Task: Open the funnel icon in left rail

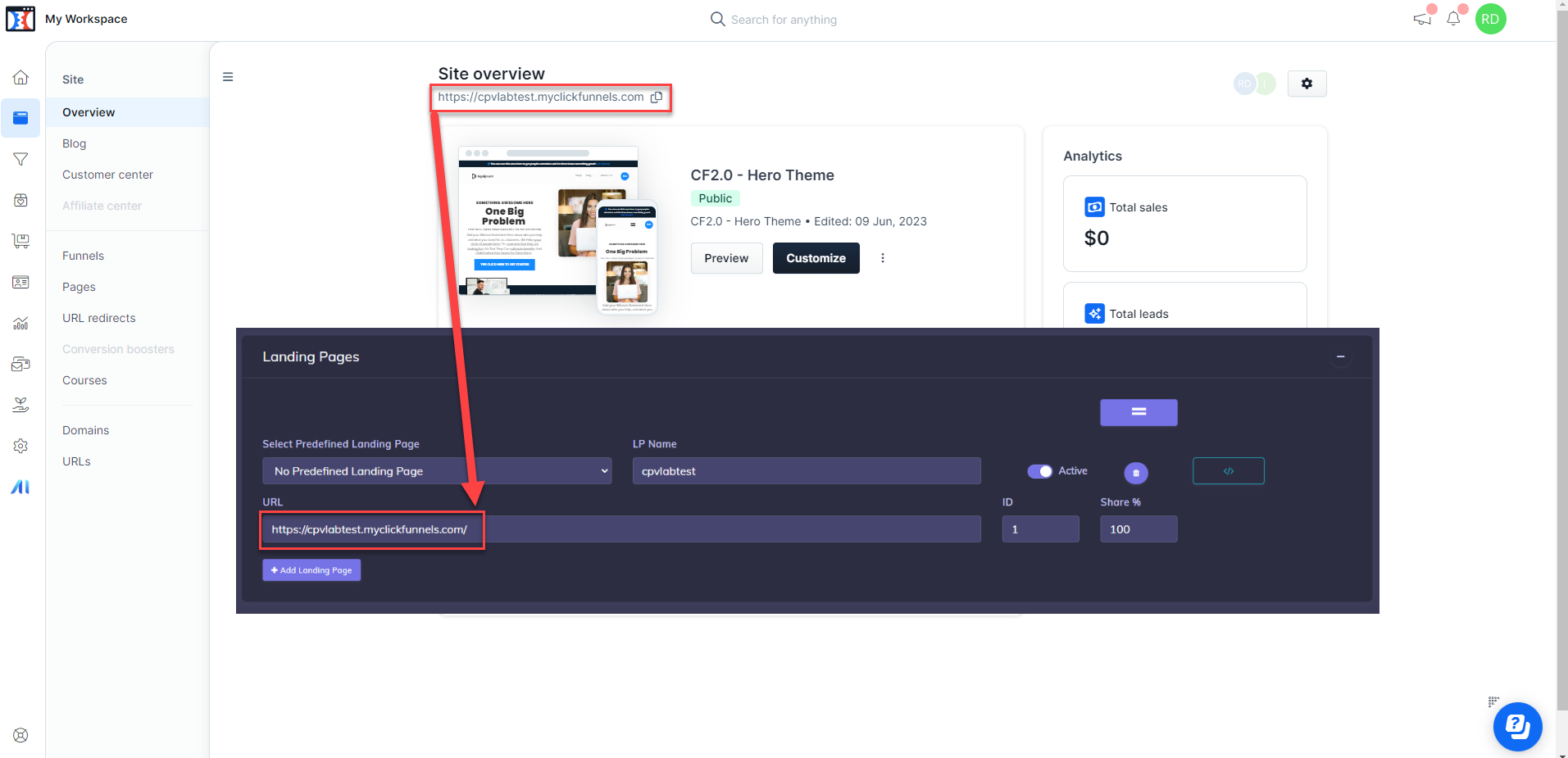Action: [20, 159]
